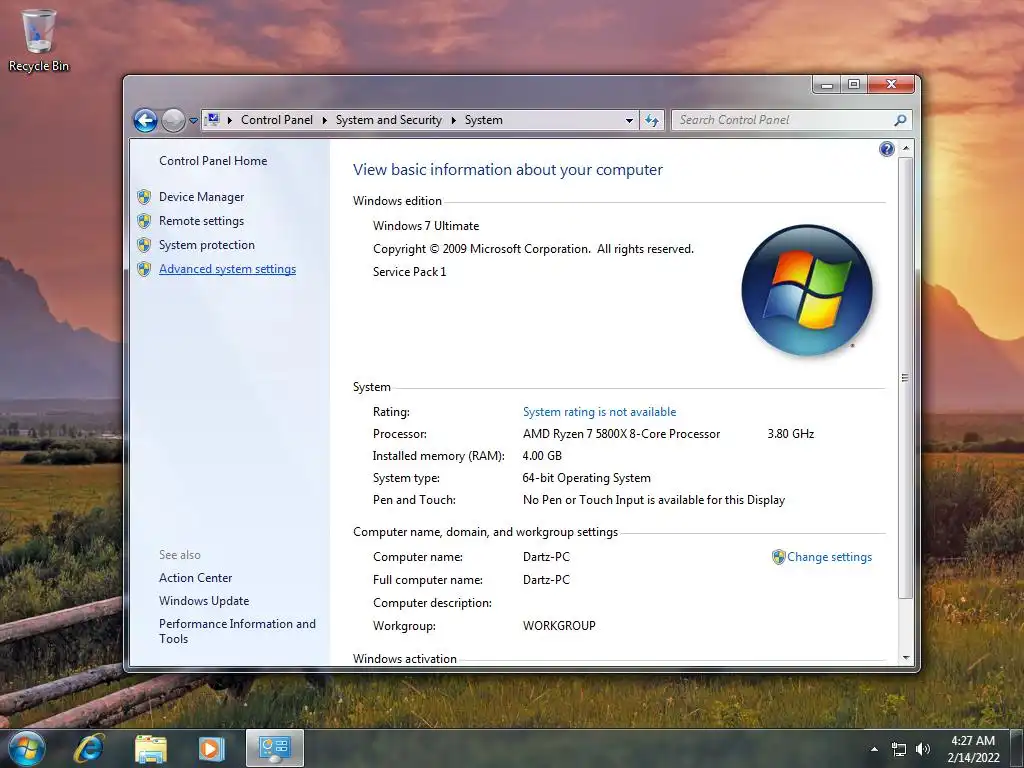Click the computer icon in the address bar
The width and height of the screenshot is (1024, 768).
click(212, 120)
